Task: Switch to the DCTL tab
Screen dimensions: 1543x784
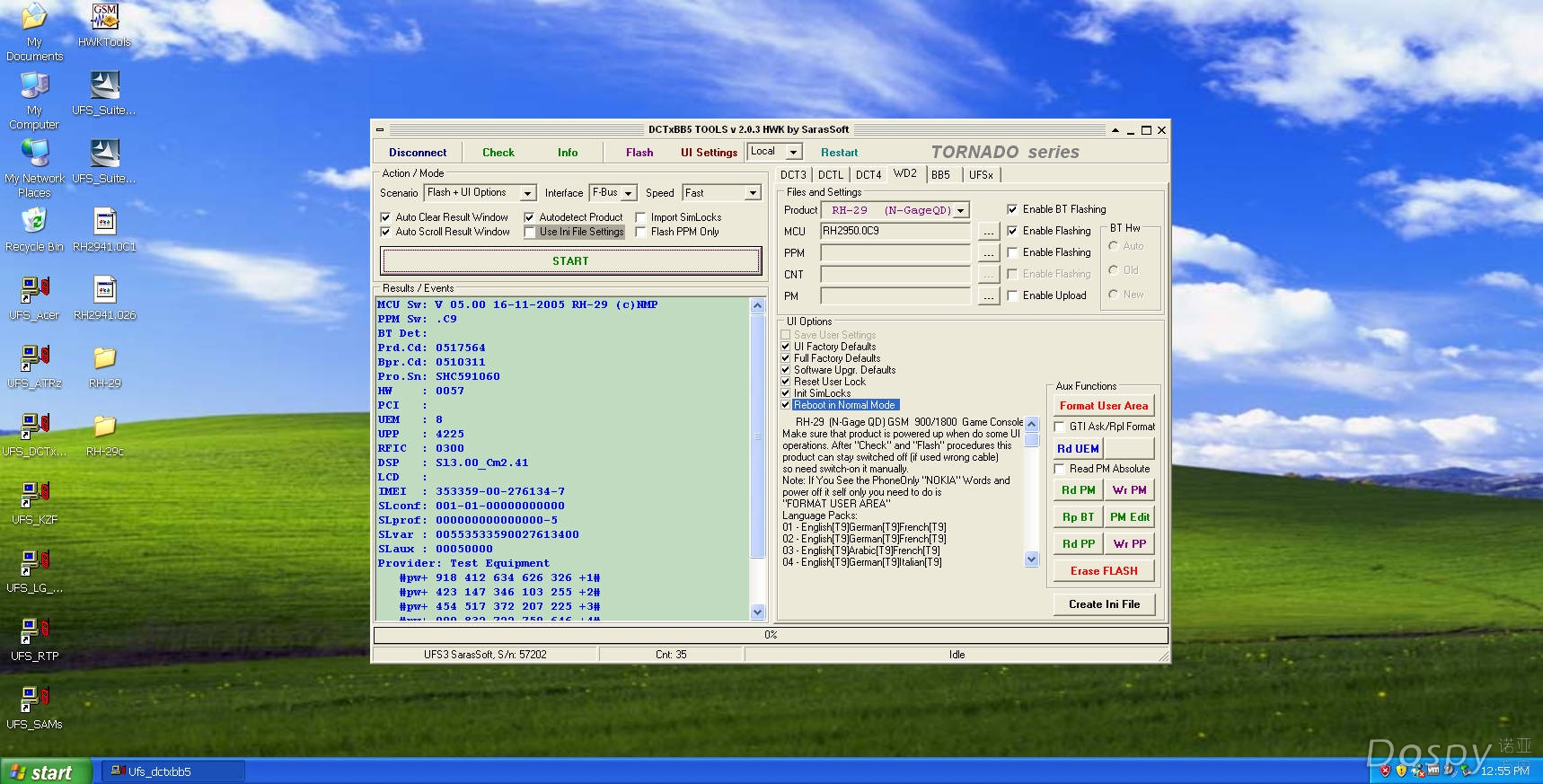Action: click(831, 175)
